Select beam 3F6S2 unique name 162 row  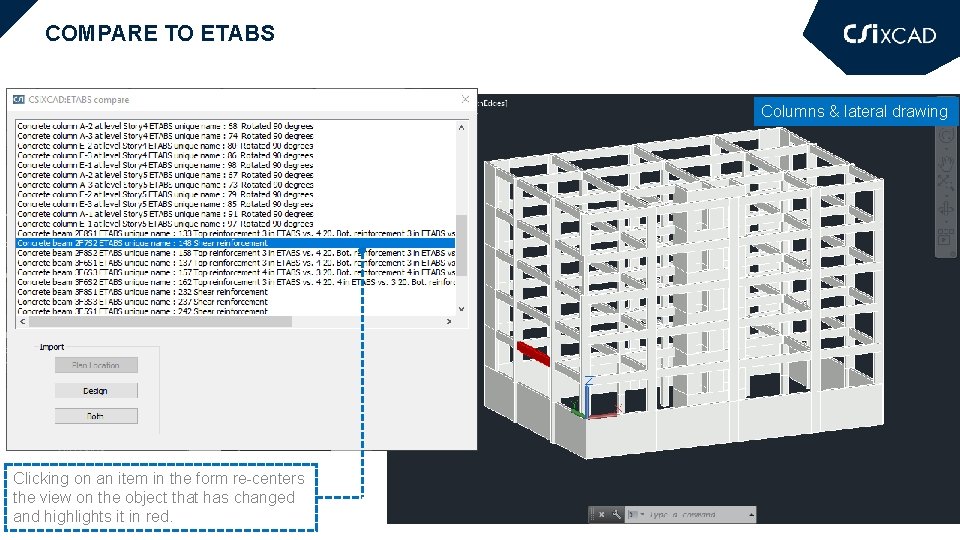click(235, 282)
